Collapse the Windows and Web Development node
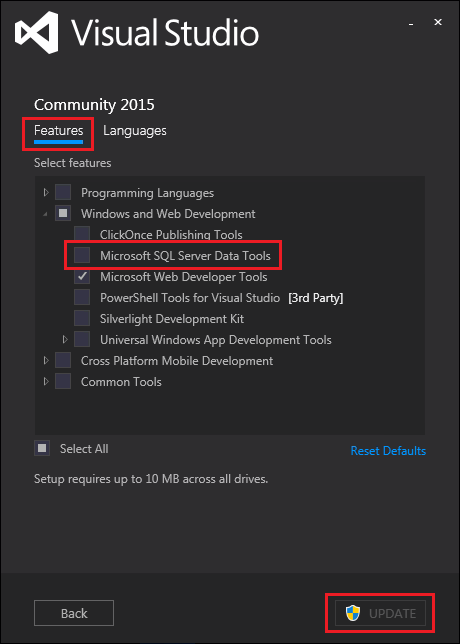460x644 pixels. pyautogui.click(x=46, y=214)
